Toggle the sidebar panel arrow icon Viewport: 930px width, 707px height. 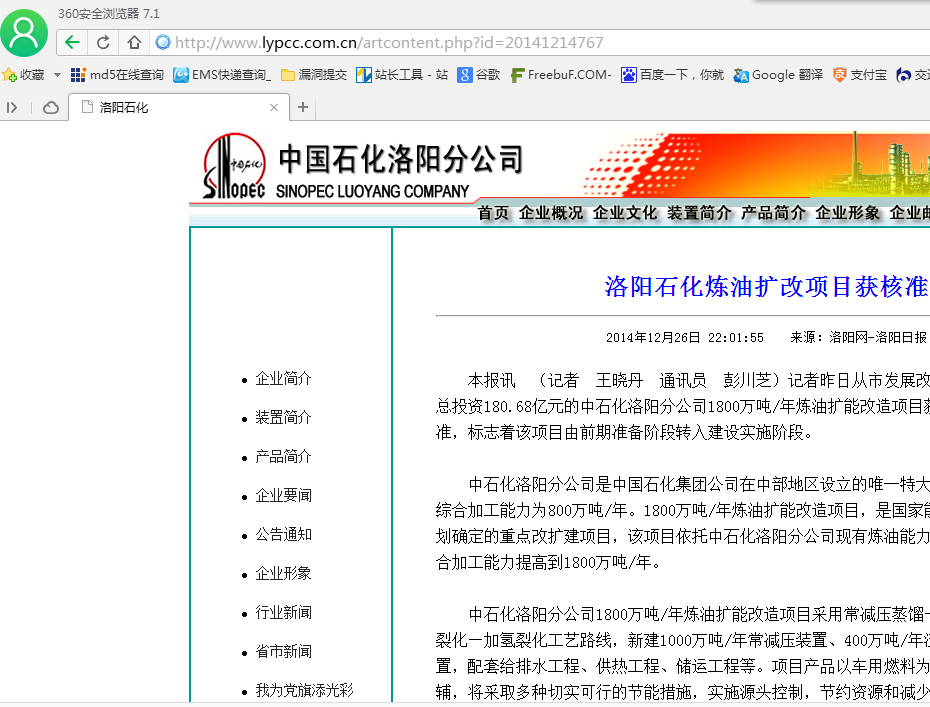[12, 107]
